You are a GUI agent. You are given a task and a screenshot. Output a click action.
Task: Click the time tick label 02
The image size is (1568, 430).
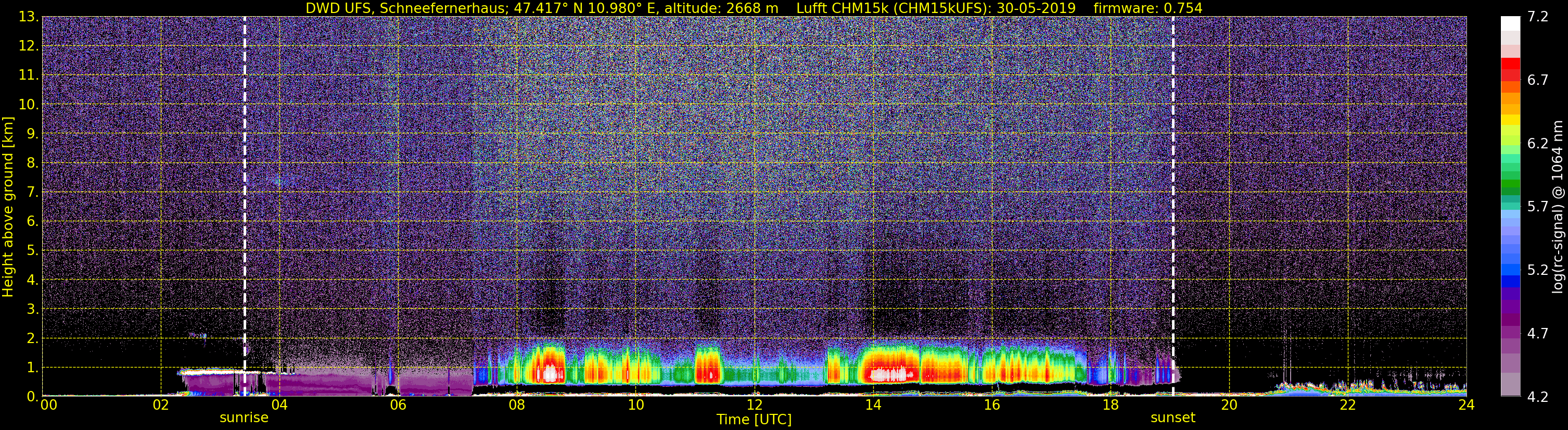pos(161,405)
